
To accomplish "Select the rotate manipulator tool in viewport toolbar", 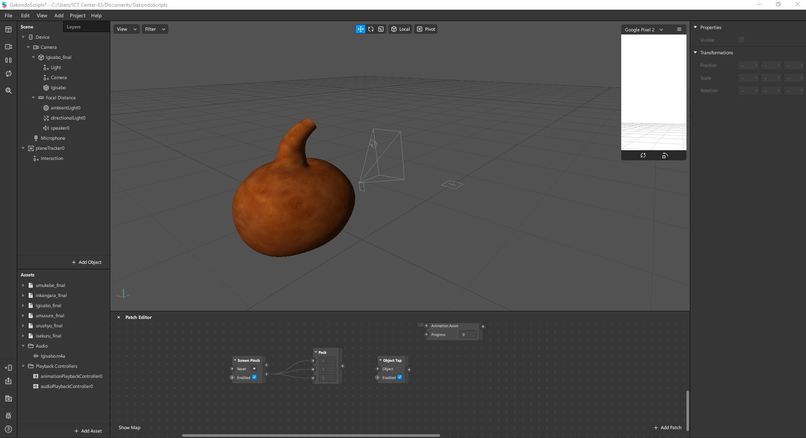I will point(371,29).
